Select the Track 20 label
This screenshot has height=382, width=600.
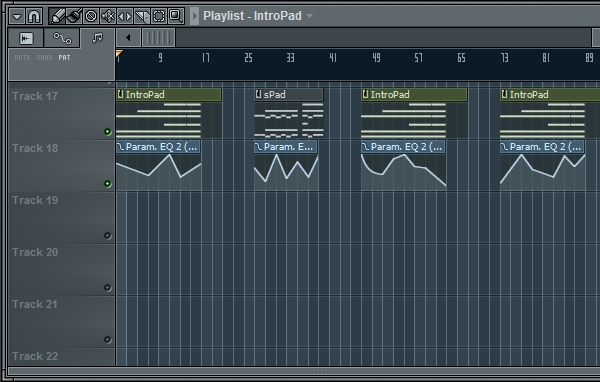point(35,253)
